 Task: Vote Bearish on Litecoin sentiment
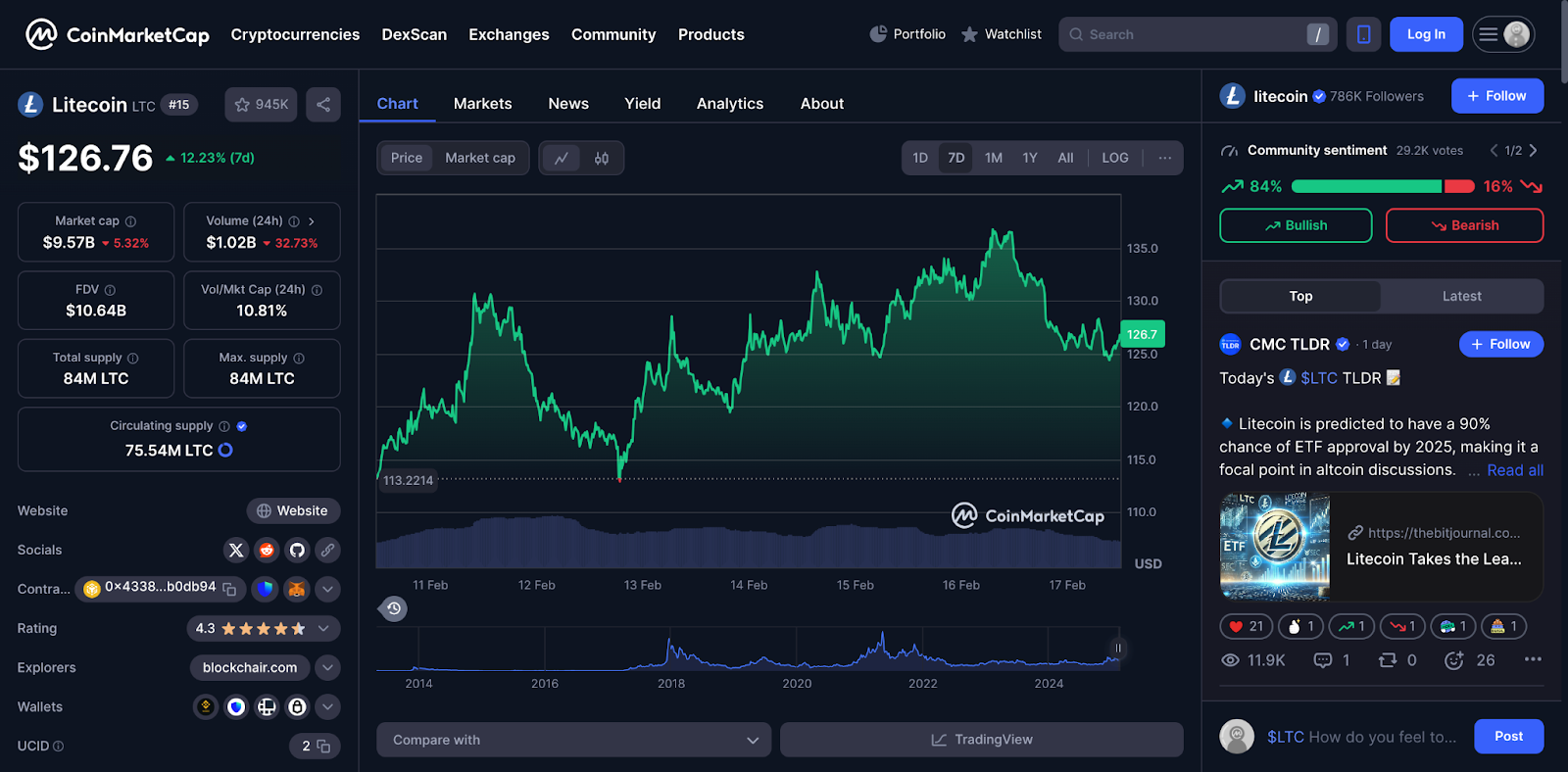click(1464, 225)
